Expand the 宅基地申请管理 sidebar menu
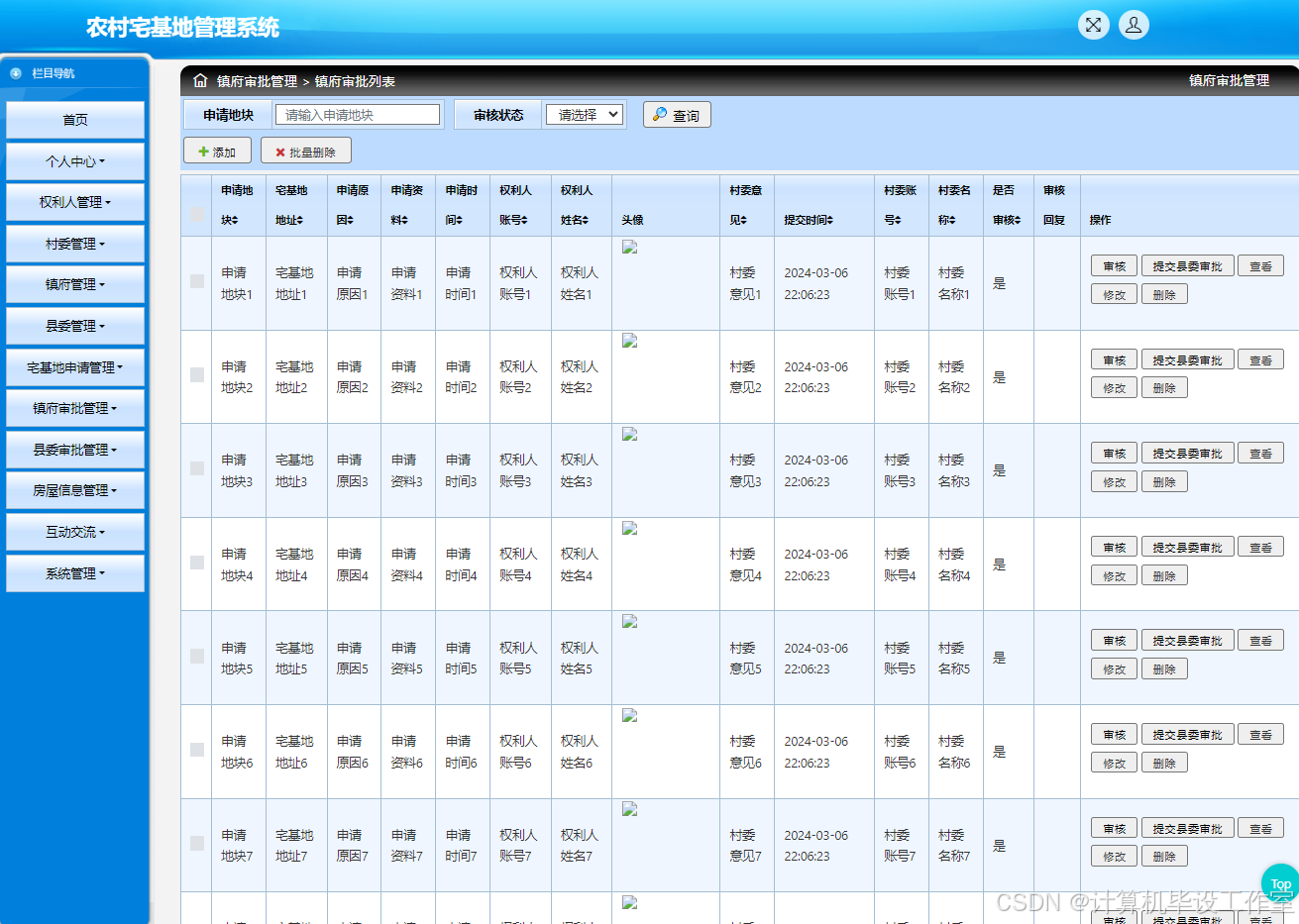This screenshot has width=1299, height=924. (75, 367)
